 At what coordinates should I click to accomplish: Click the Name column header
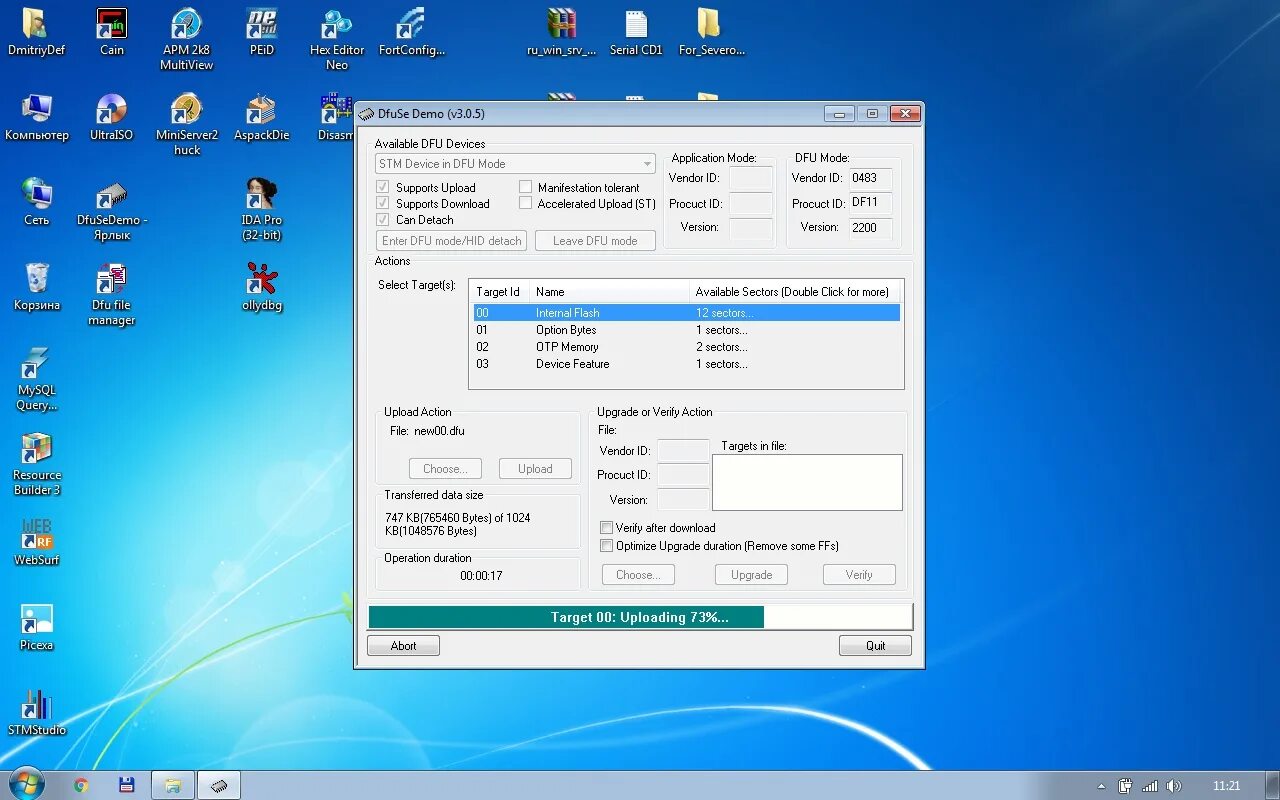tap(609, 292)
